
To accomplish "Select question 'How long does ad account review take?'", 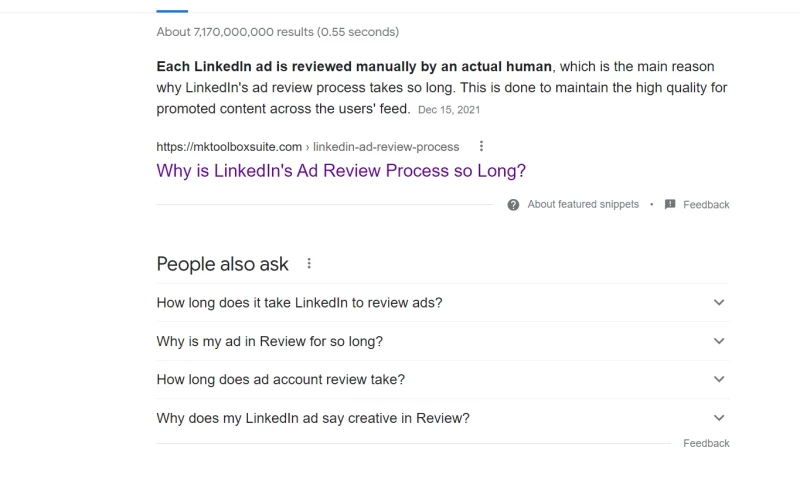I will [280, 379].
